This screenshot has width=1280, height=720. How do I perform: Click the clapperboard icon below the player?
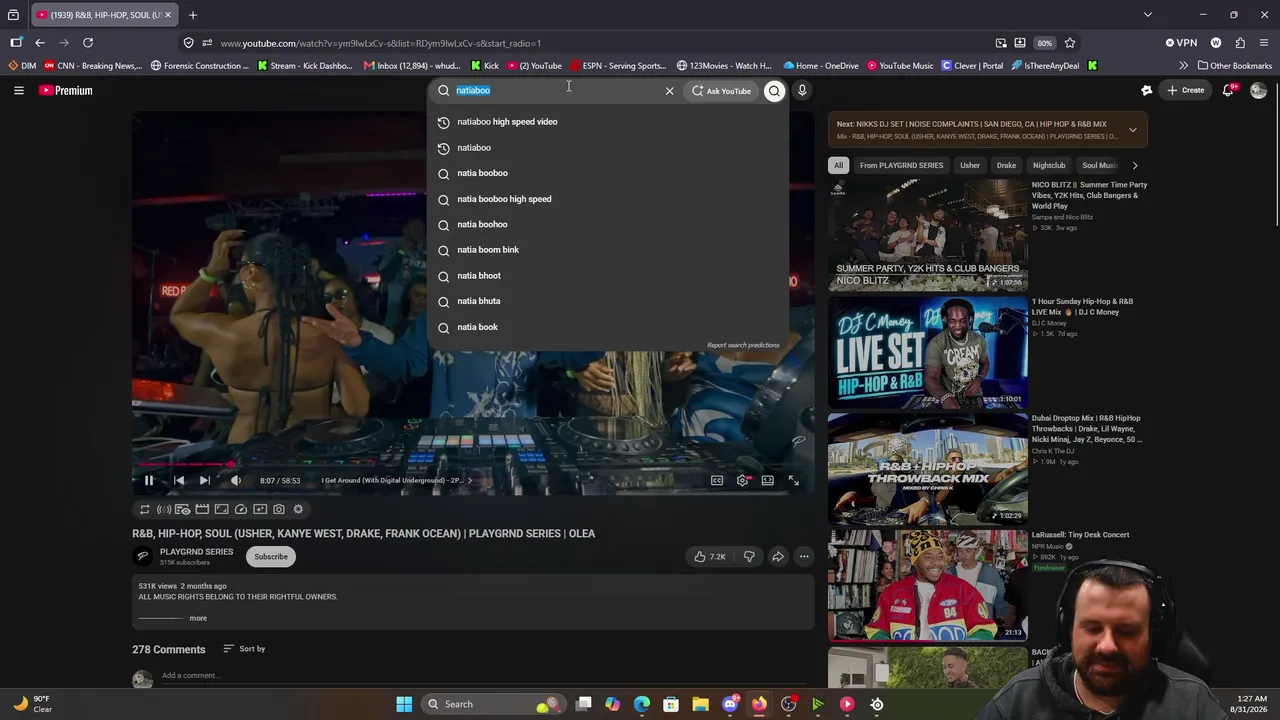point(202,509)
